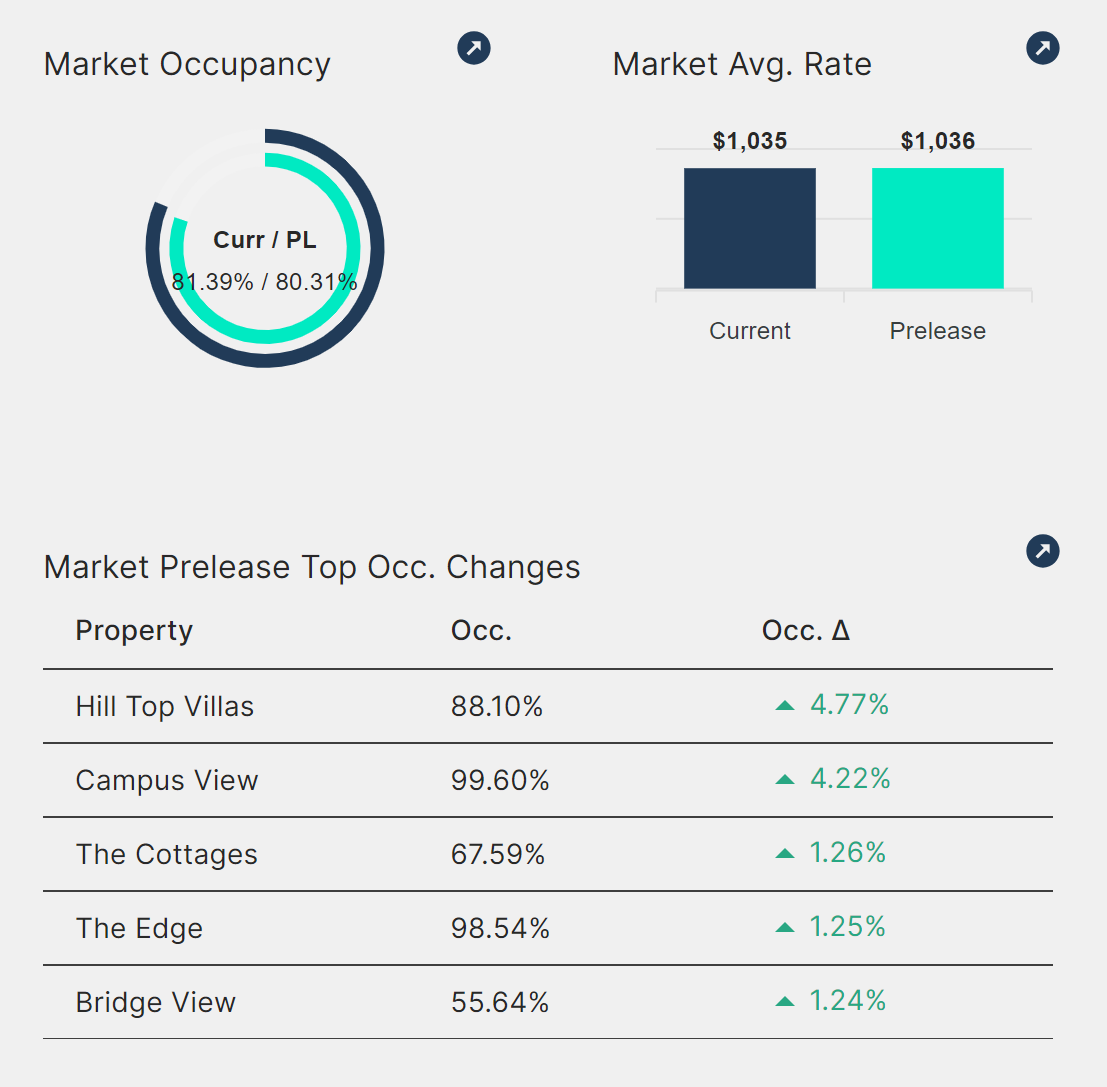Expand Market Prelease Top Occ. Changes widget

coord(1043,551)
